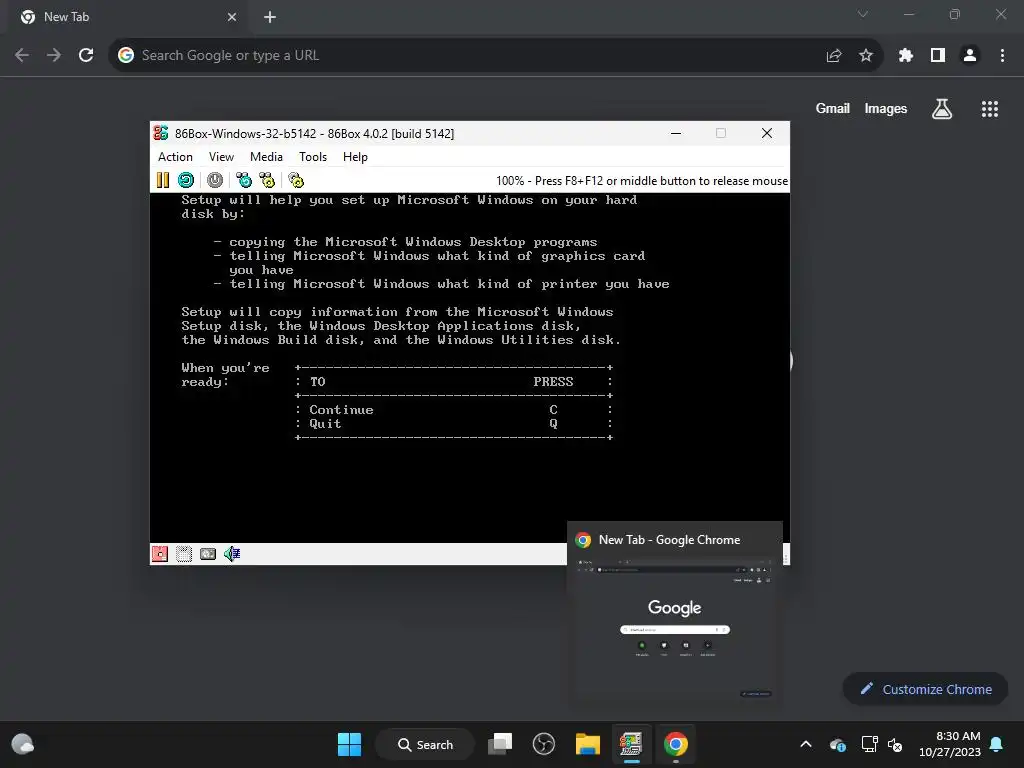1024x768 pixels.
Task: Click Chrome forward navigation arrow
Action: [x=54, y=56]
